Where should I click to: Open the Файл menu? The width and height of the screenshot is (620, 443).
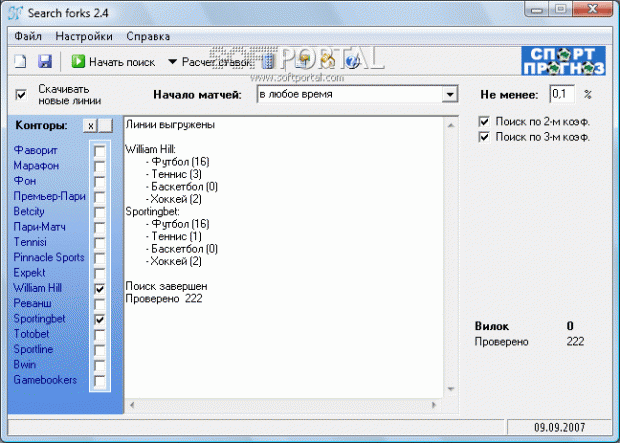[28, 36]
